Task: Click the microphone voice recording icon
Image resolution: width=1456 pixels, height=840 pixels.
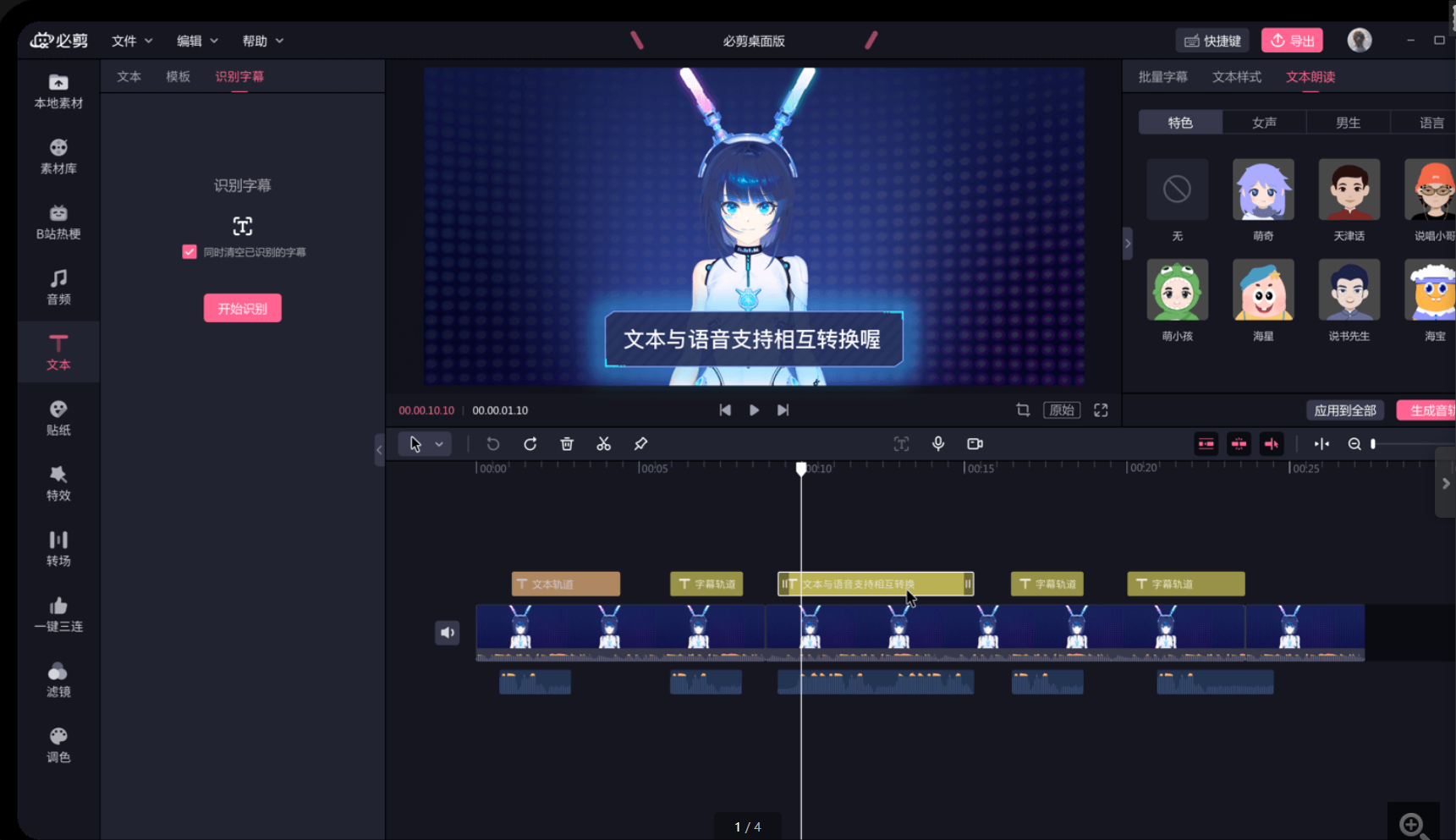Action: (938, 444)
